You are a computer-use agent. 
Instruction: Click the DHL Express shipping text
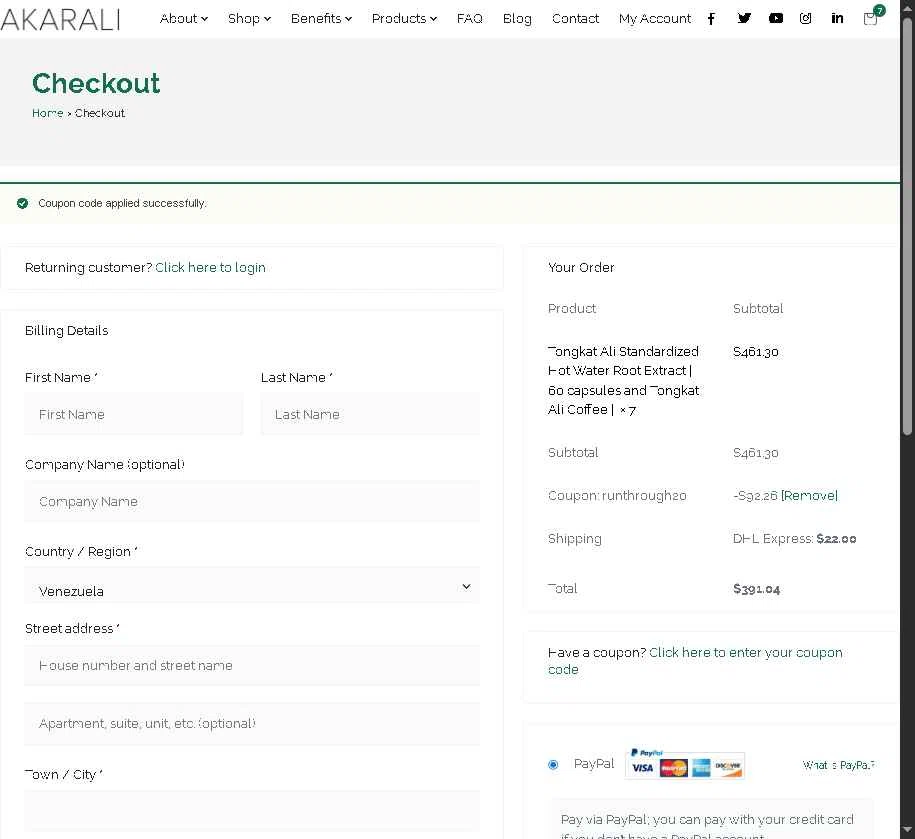794,539
